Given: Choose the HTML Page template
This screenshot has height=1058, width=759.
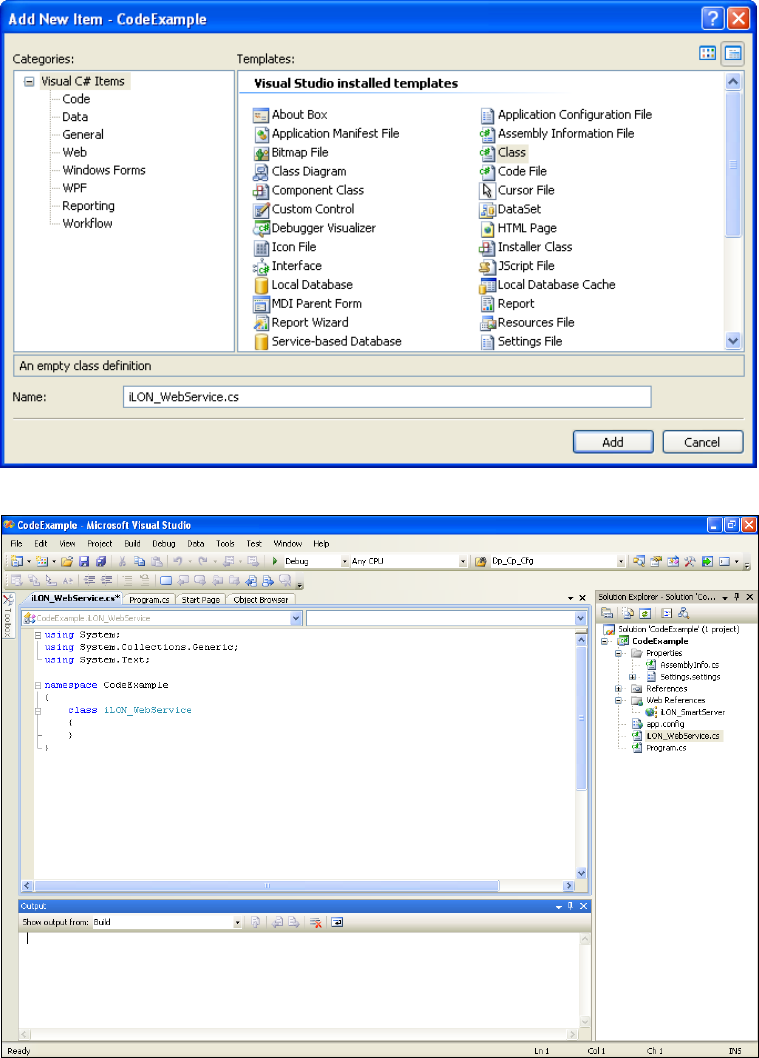Looking at the screenshot, I should (518, 228).
